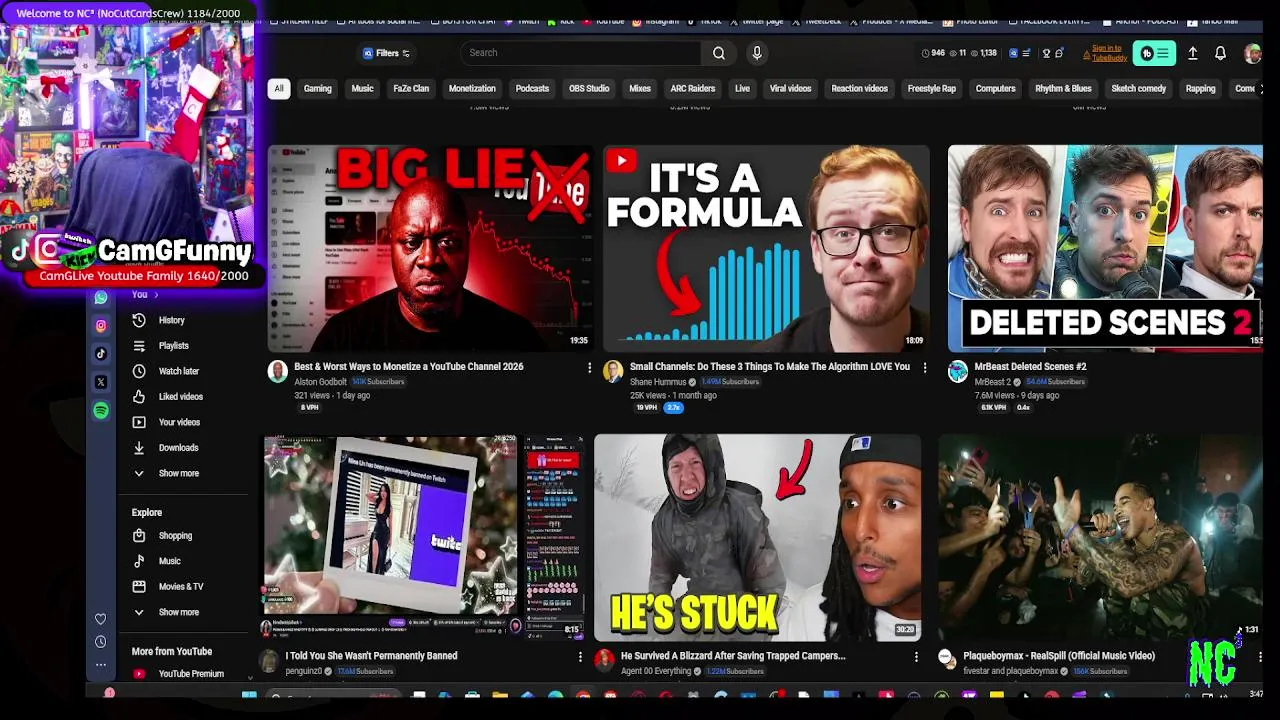
Task: Expand the You section chevron
Action: coord(156,295)
